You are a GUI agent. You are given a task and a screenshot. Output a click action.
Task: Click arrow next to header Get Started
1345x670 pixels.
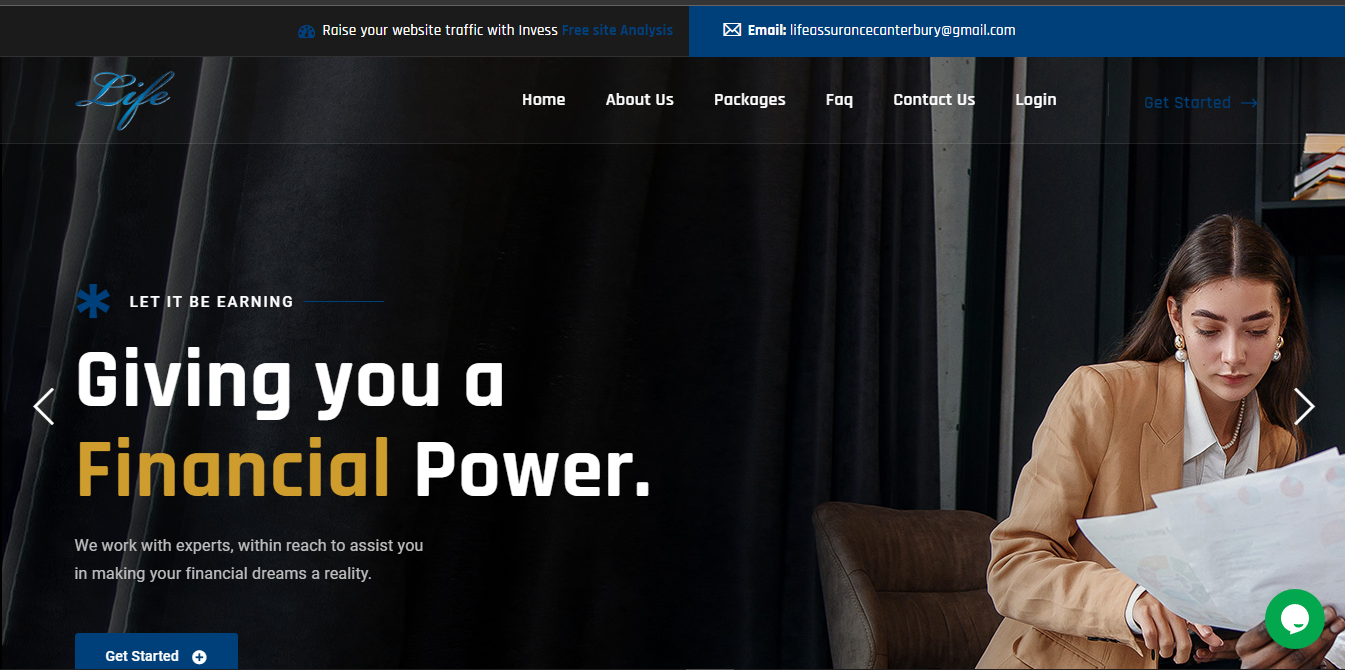click(x=1249, y=102)
